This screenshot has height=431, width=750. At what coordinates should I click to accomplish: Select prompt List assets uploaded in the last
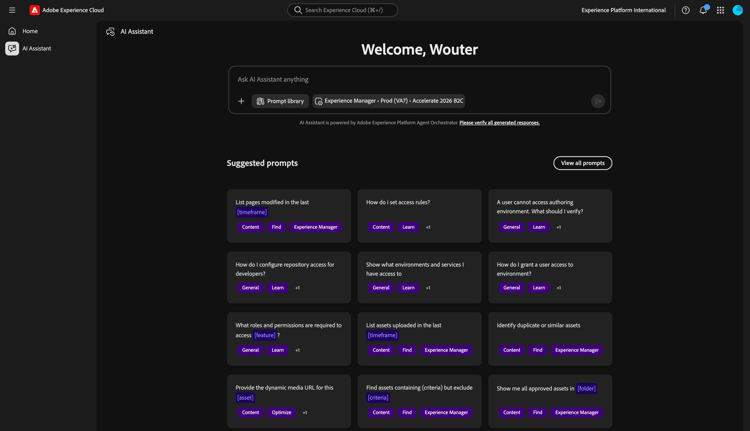point(419,339)
